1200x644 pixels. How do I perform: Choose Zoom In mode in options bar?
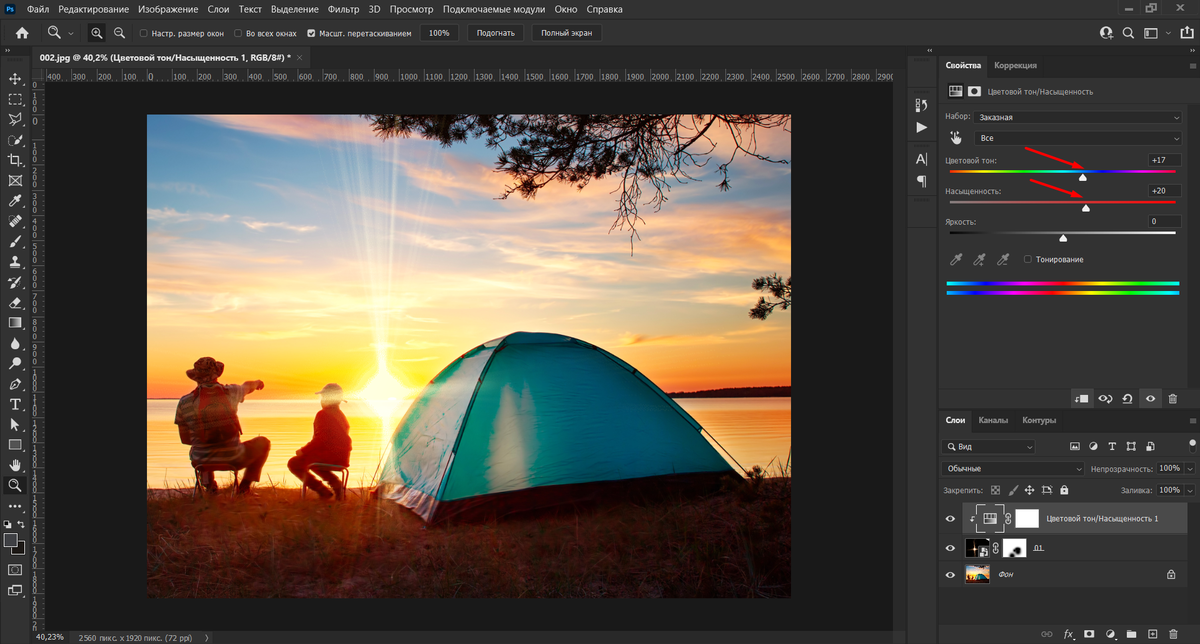[x=97, y=33]
